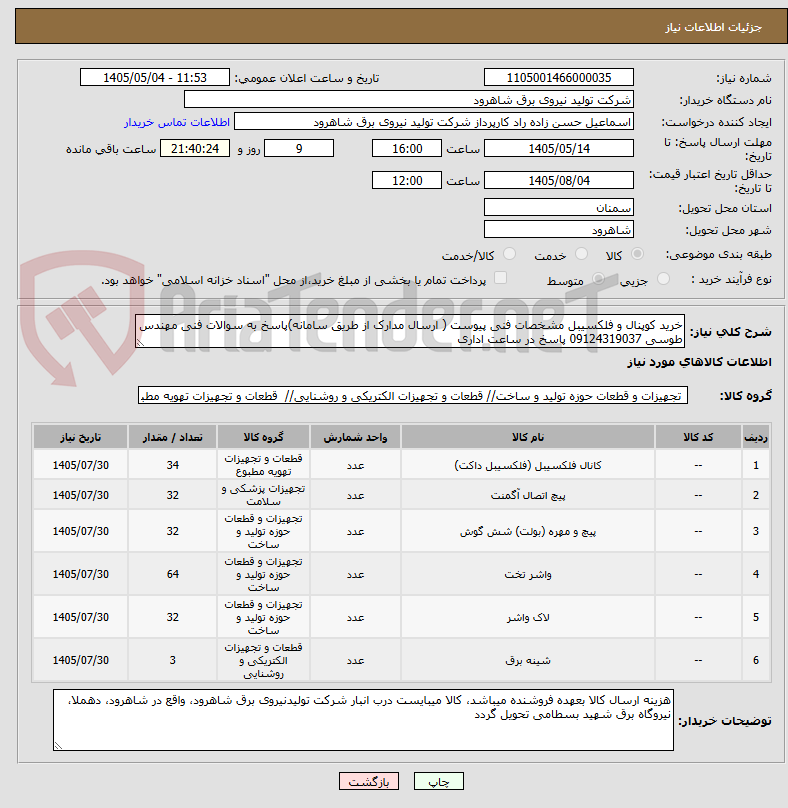Click the گروه کالا goods group field
Image resolution: width=788 pixels, height=808 pixels.
tap(413, 396)
